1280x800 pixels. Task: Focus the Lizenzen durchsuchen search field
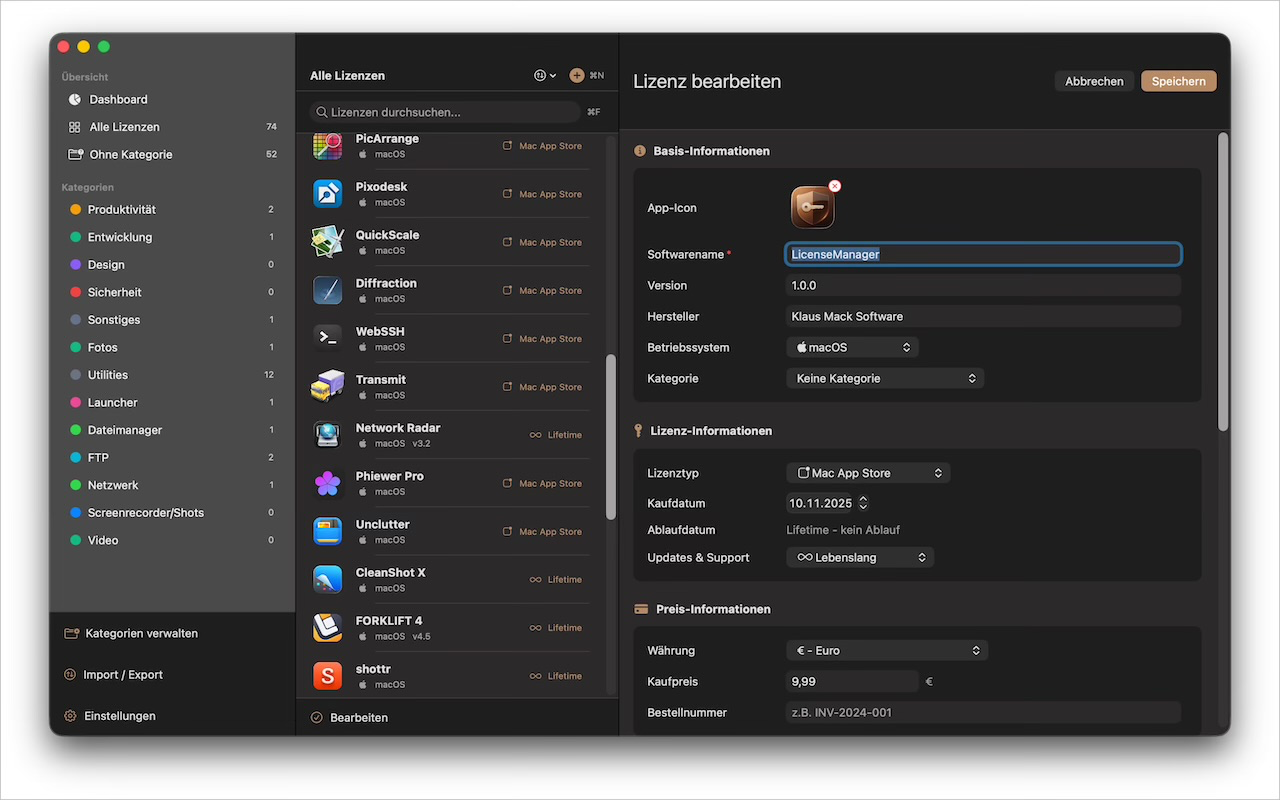point(445,112)
